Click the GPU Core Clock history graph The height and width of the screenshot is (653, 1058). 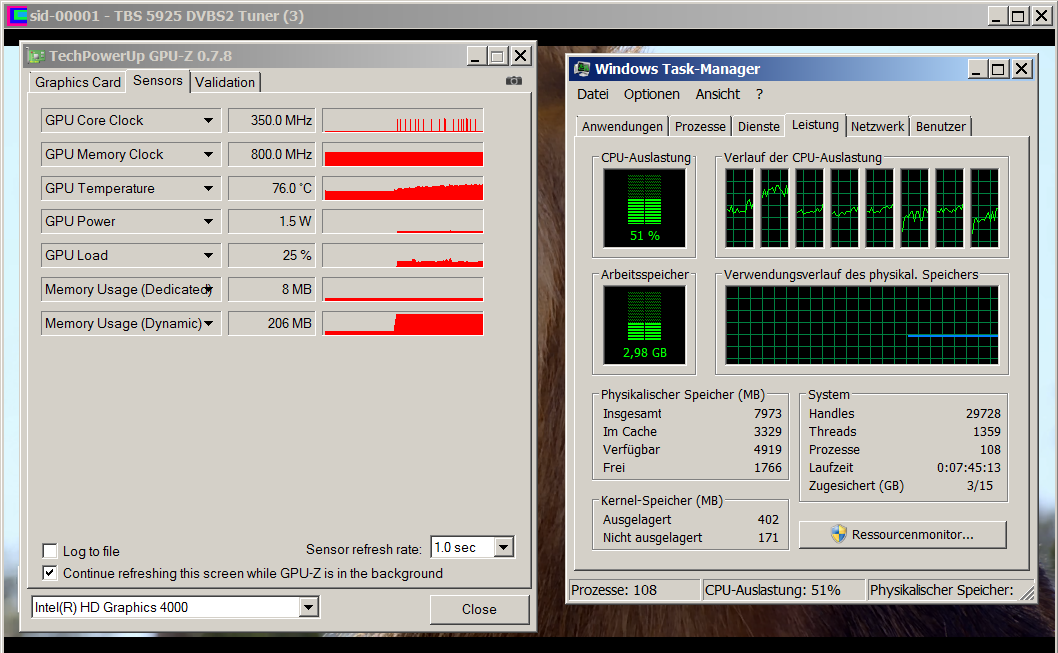(403, 121)
